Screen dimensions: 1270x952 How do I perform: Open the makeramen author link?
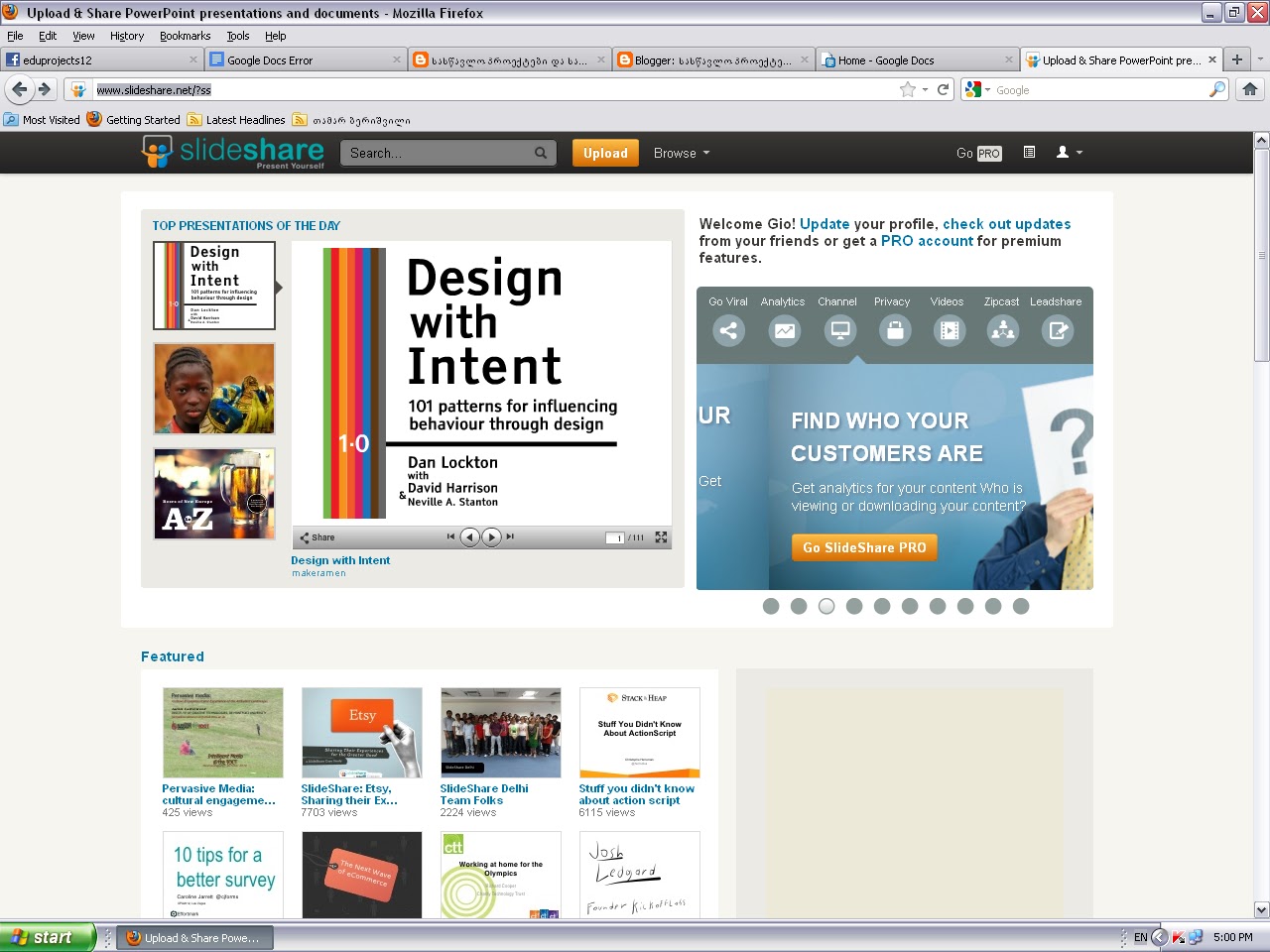pos(318,573)
